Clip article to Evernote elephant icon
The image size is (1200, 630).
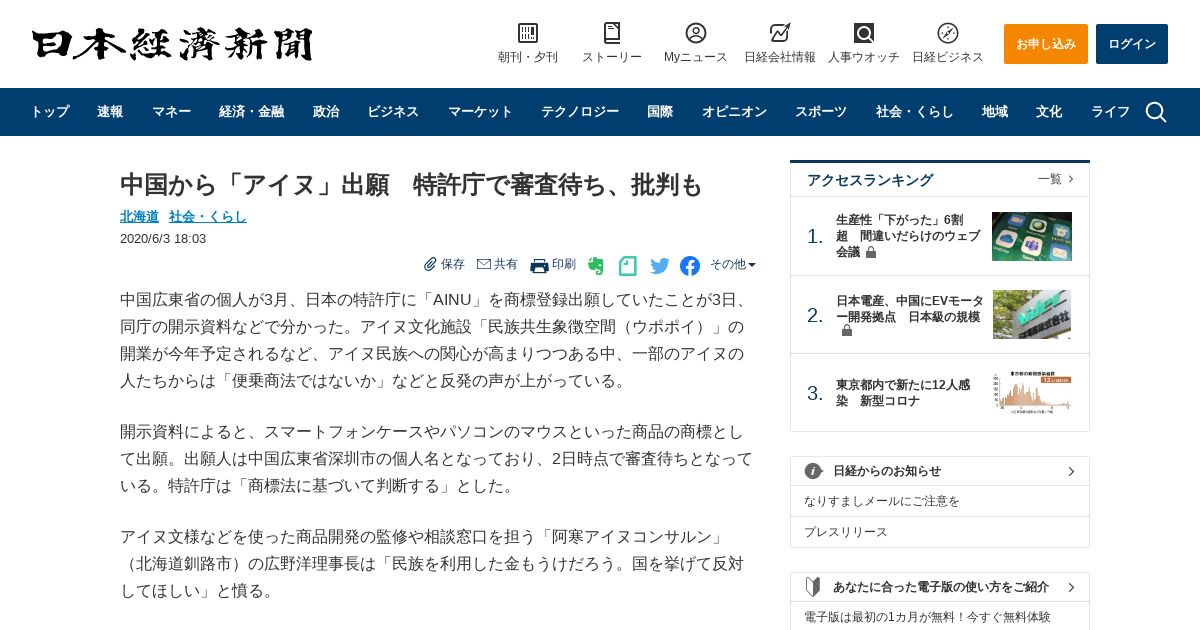point(596,265)
